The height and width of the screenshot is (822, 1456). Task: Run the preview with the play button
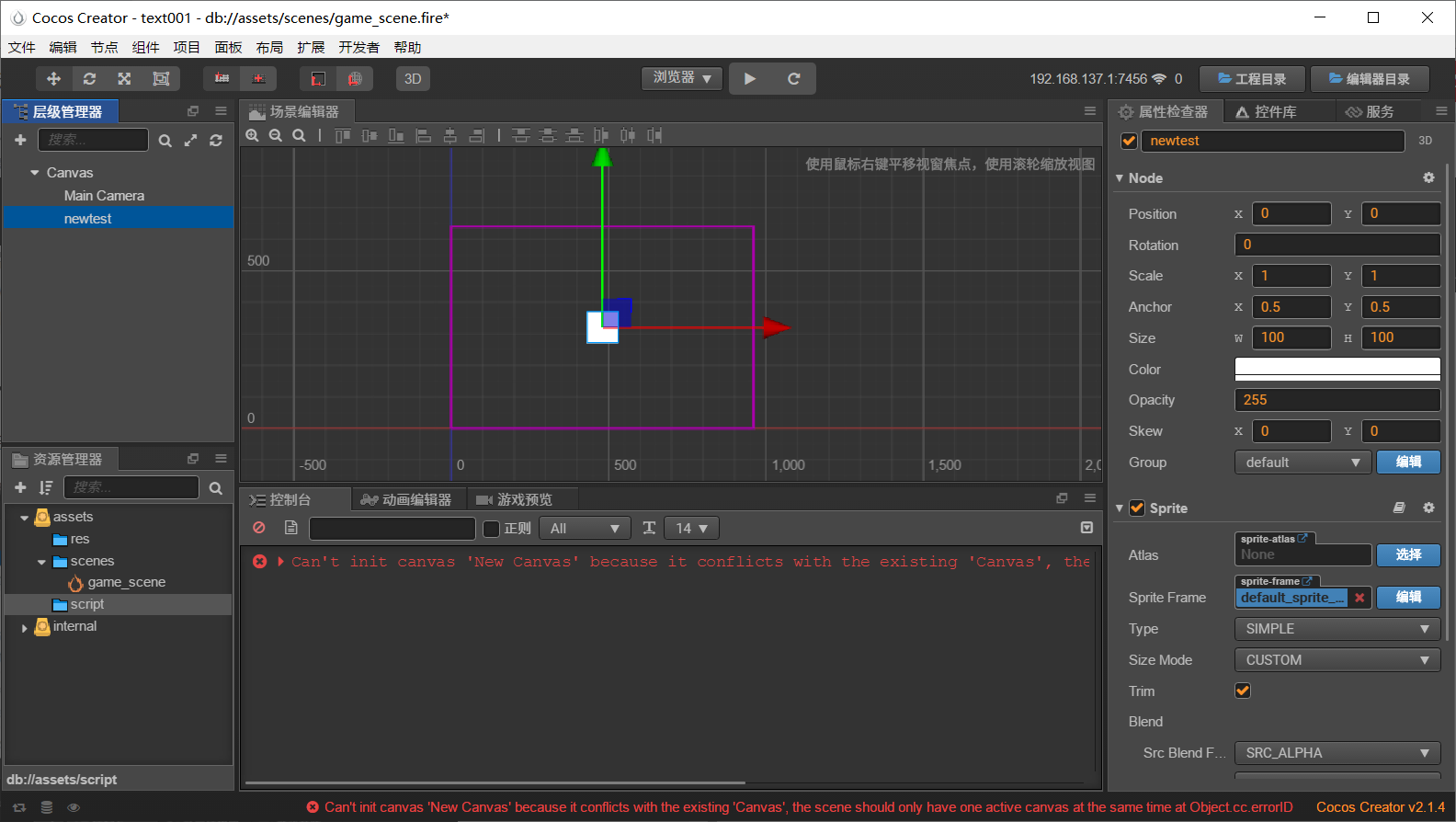click(750, 79)
